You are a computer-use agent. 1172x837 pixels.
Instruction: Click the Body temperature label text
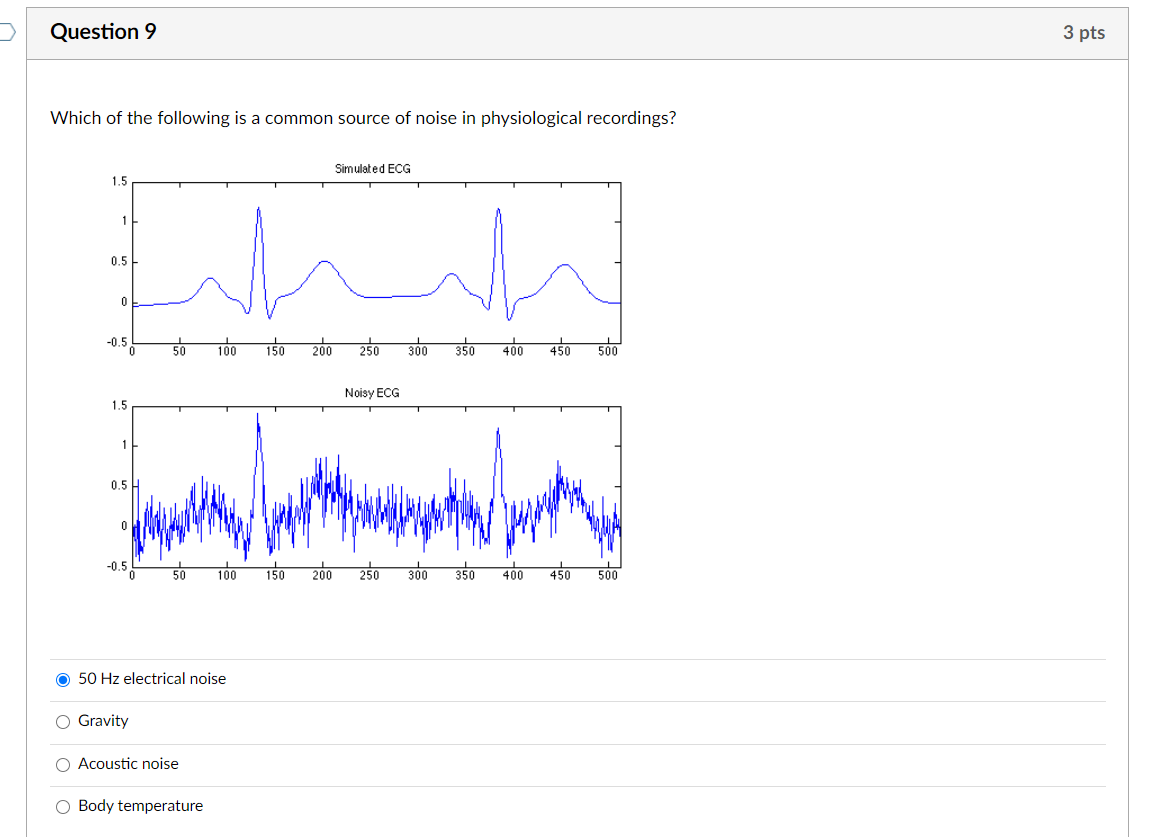click(140, 806)
